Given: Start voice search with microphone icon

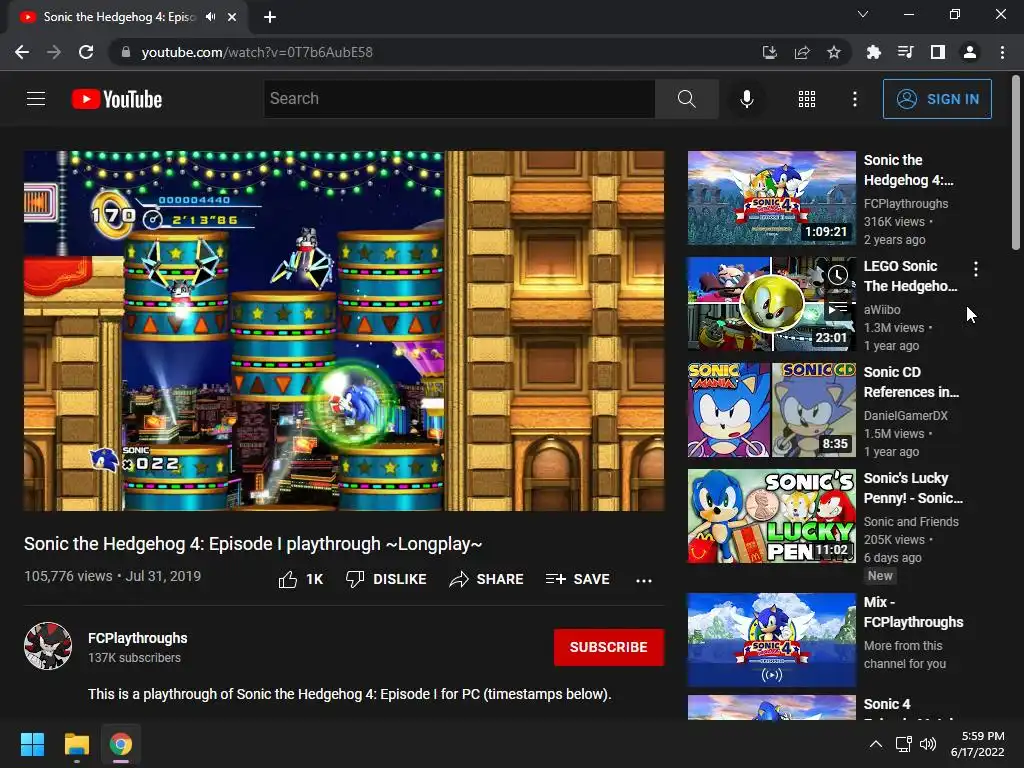Looking at the screenshot, I should pos(746,99).
